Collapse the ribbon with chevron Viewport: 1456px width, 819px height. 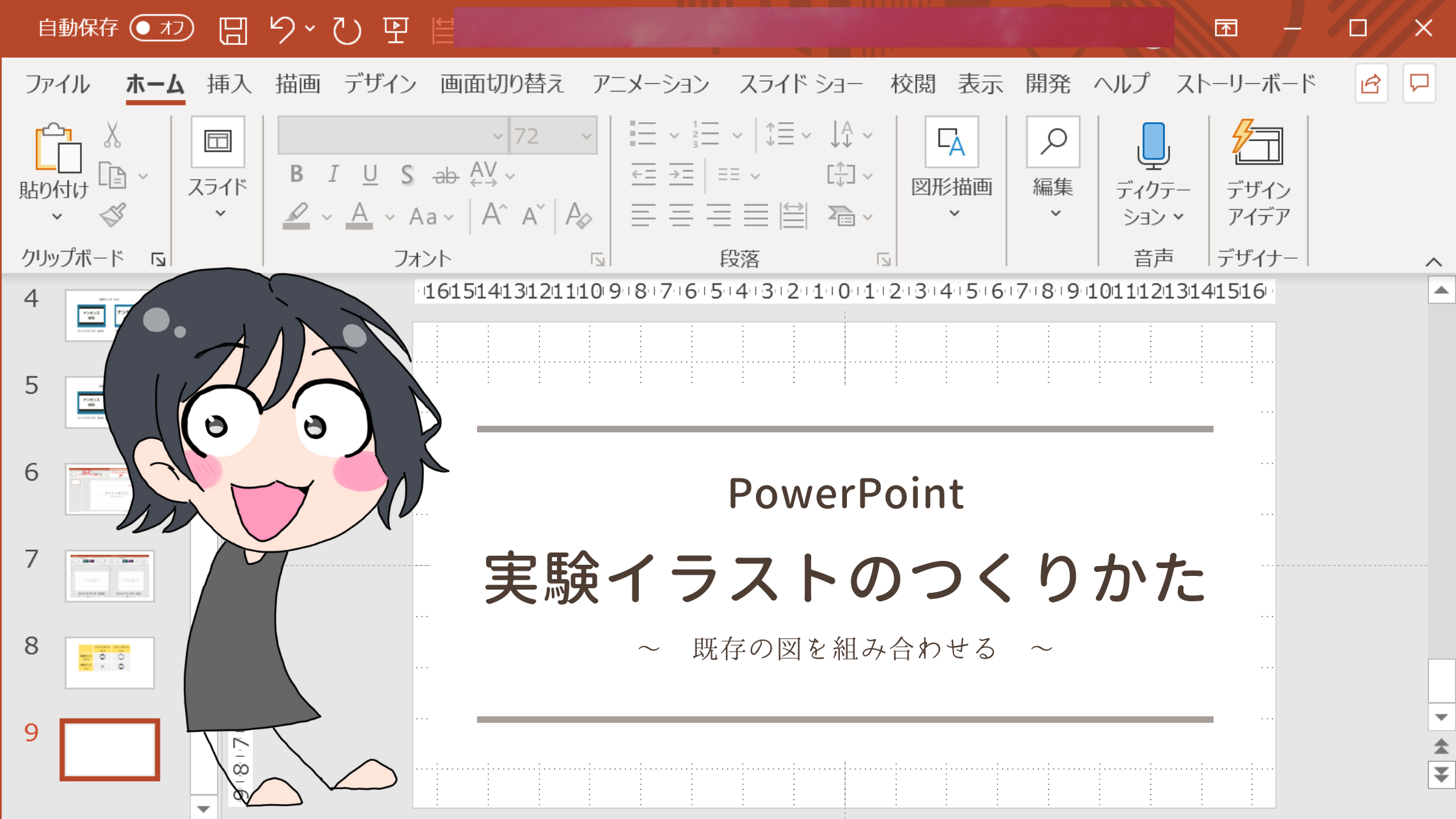[1433, 262]
